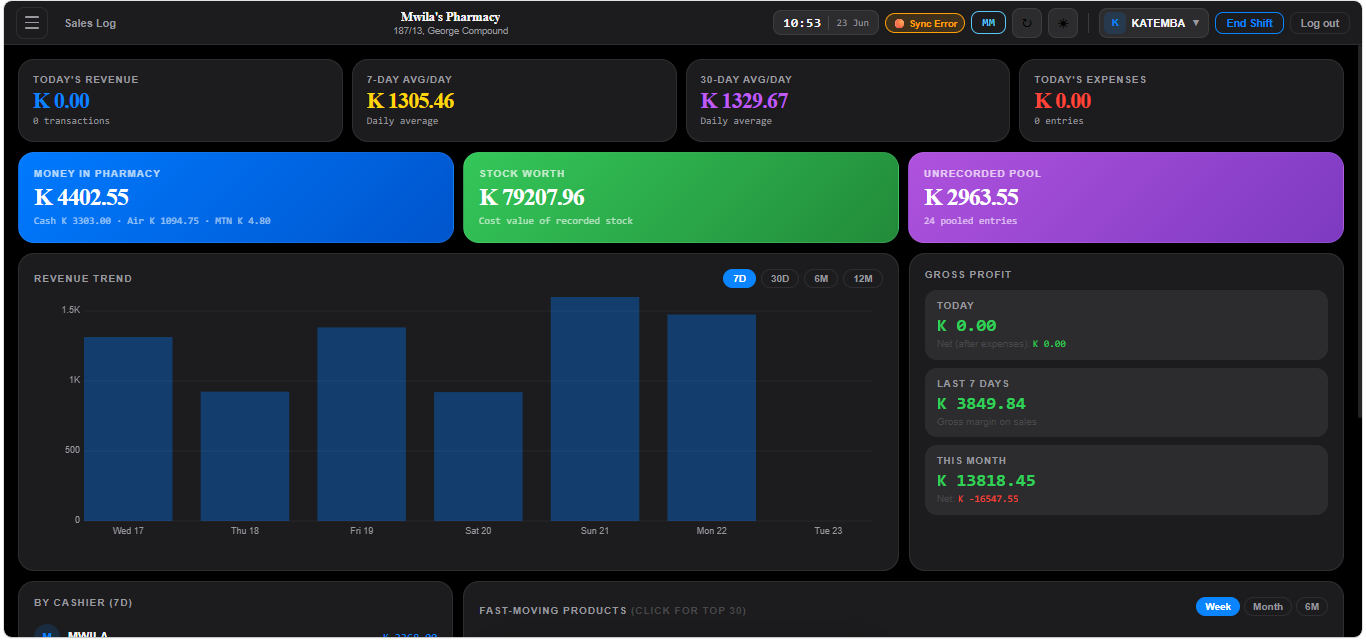
Task: Click the '187/13, George Compound' address
Action: pyautogui.click(x=451, y=31)
